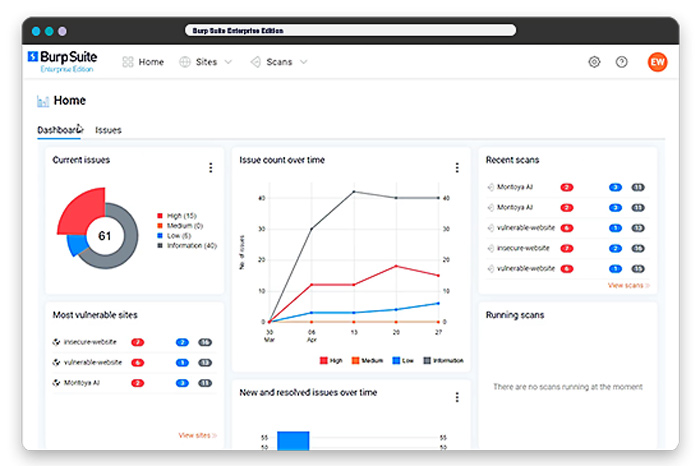Open settings gear icon in header
700x466 pixels.
(x=594, y=62)
